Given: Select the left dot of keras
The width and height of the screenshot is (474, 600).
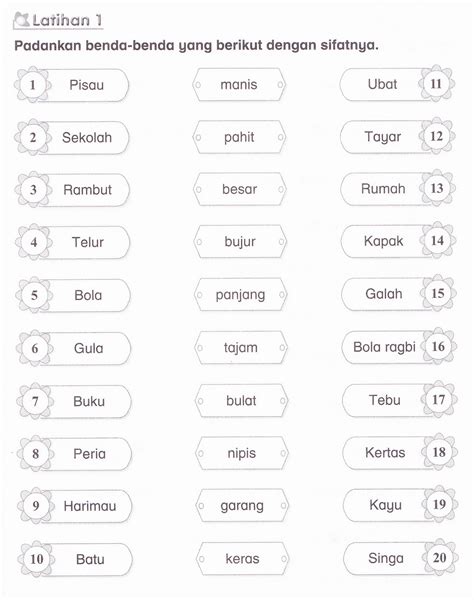Looking at the screenshot, I should click(x=201, y=559).
